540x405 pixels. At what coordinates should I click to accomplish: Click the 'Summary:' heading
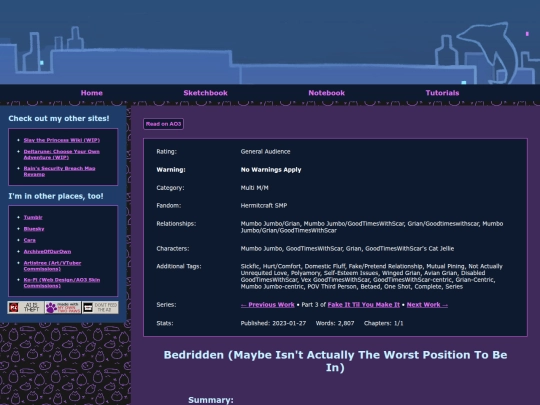(211, 400)
